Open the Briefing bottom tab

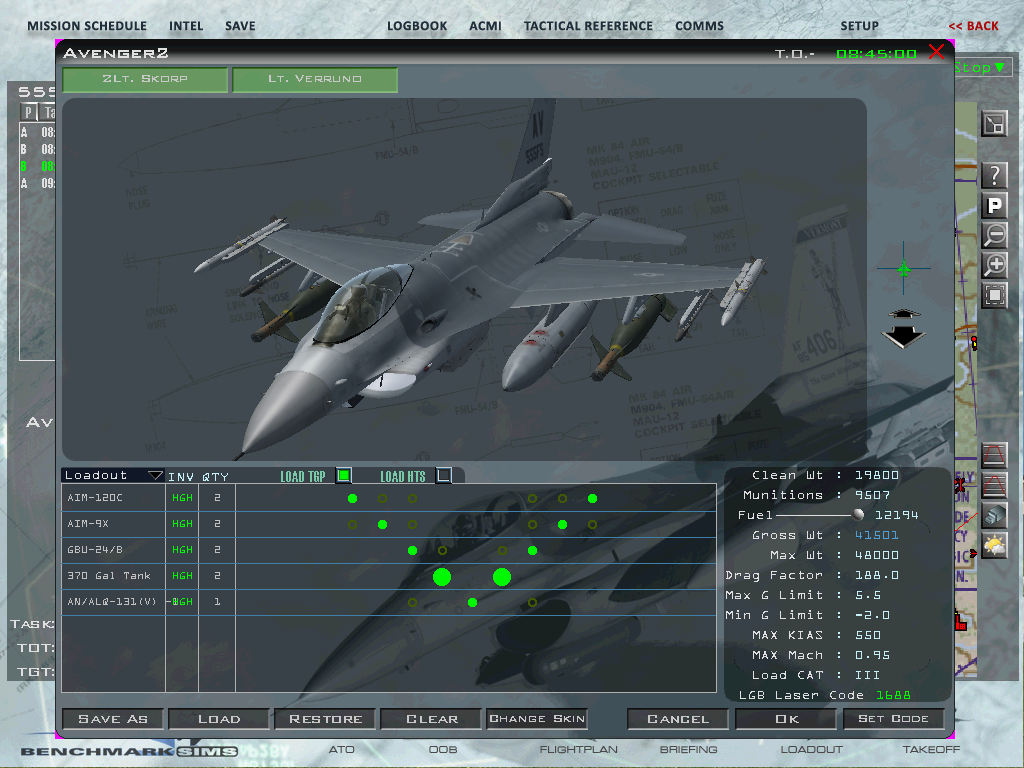[x=688, y=749]
